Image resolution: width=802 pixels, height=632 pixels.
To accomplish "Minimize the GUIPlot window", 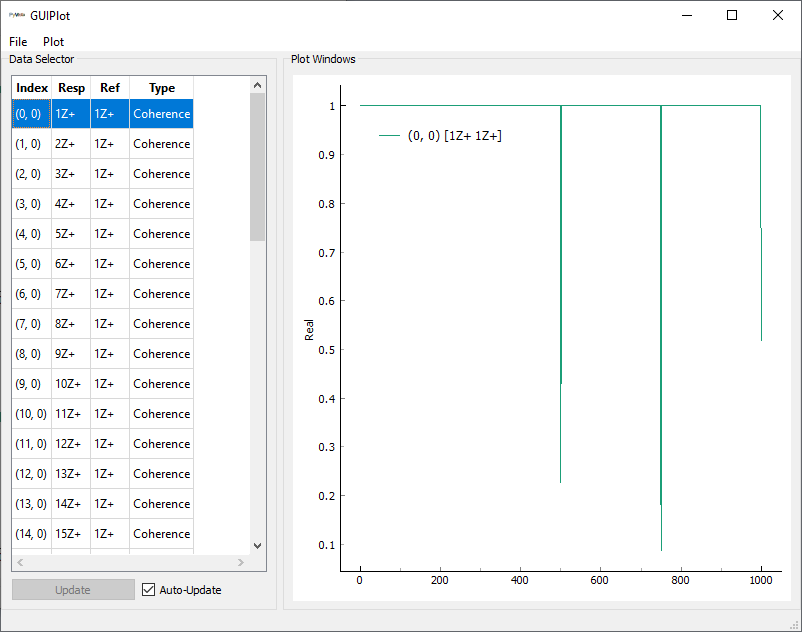I will coord(686,16).
